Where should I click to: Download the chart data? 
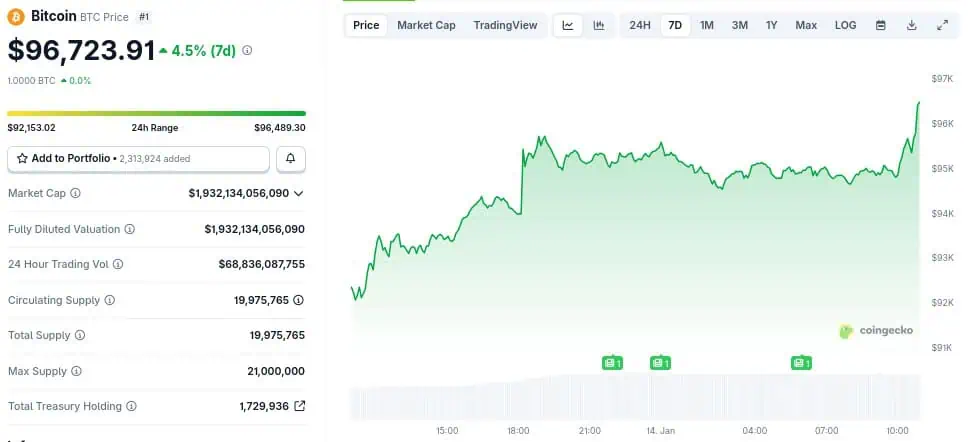coord(911,25)
